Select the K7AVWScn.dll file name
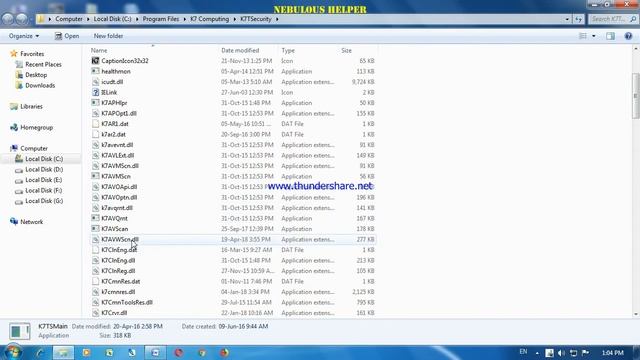 120,239
